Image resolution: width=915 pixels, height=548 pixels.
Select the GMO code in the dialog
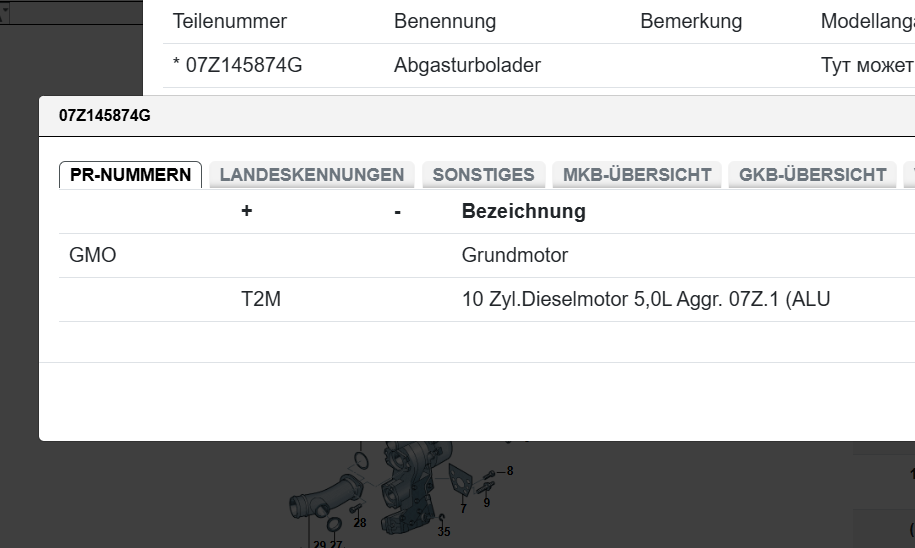[x=93, y=255]
